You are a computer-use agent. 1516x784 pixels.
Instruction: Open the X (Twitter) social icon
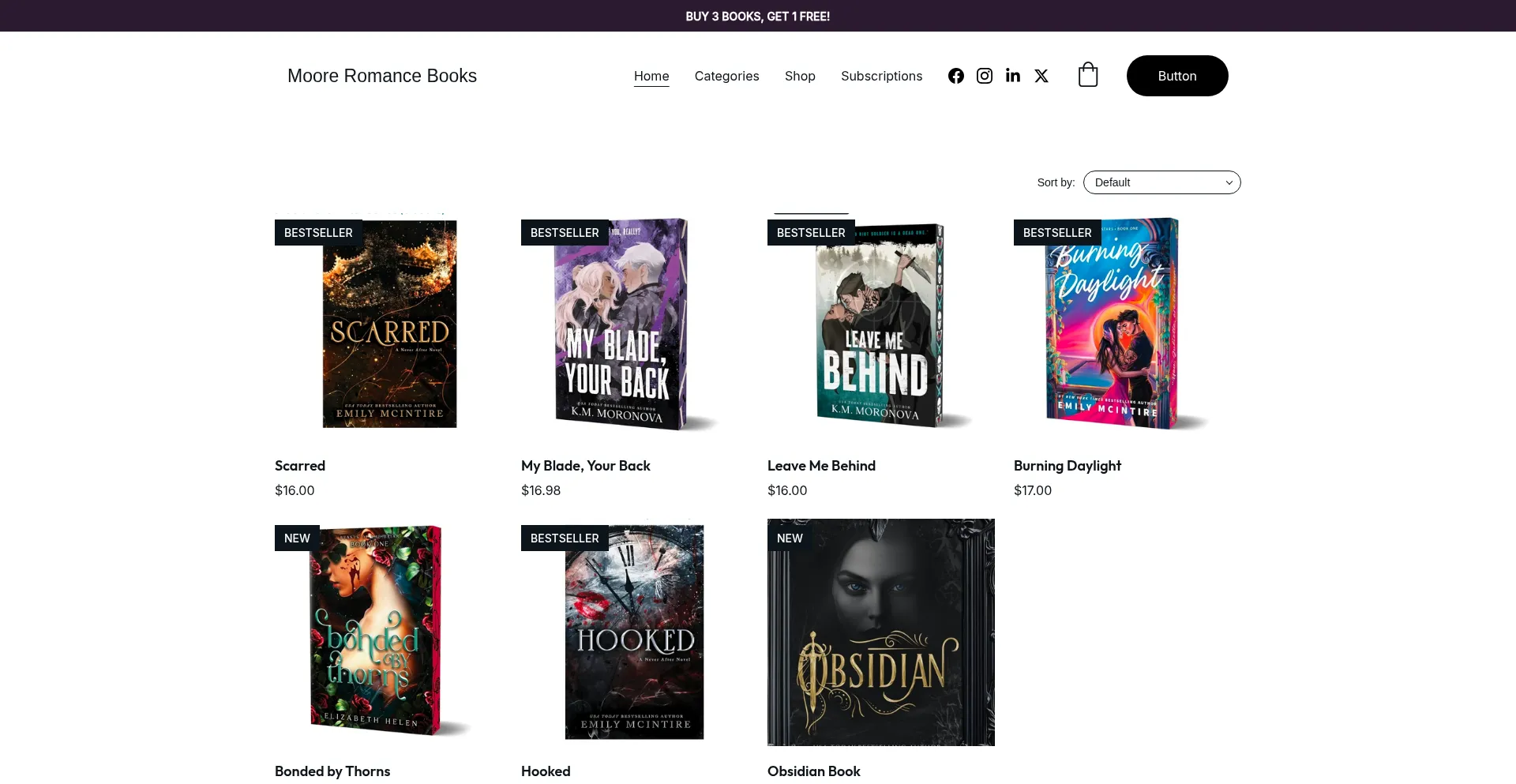click(1041, 76)
